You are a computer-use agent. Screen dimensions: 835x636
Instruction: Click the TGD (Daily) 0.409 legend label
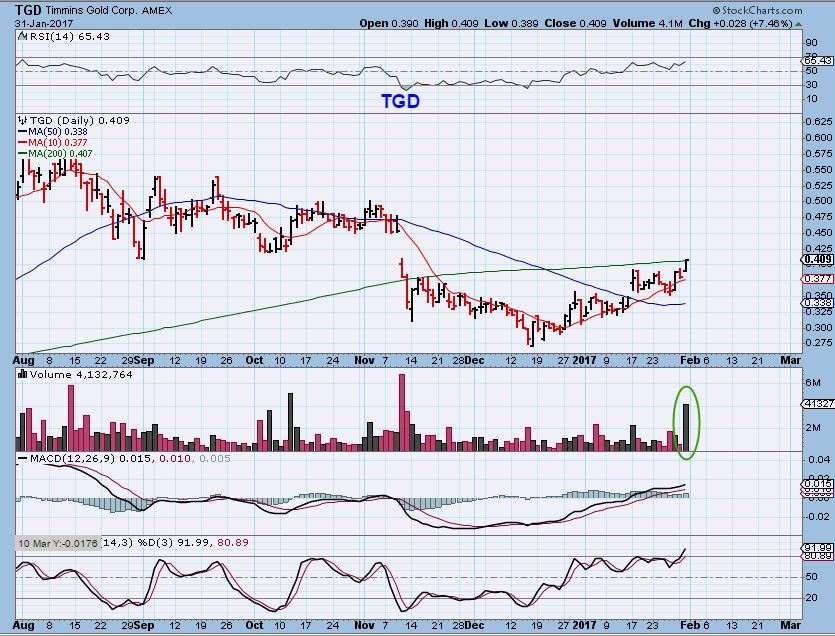pos(79,120)
